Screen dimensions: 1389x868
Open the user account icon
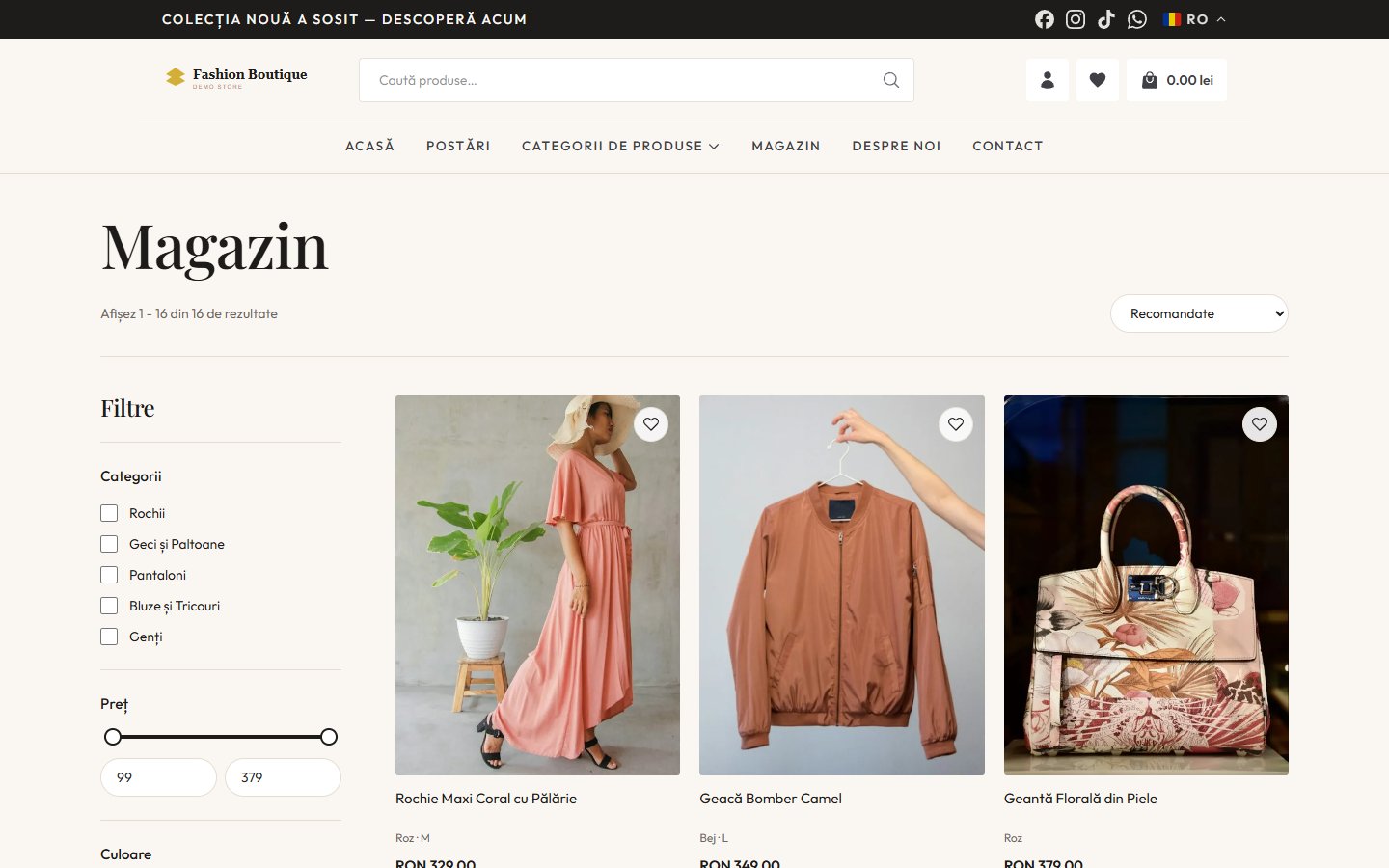coord(1048,80)
